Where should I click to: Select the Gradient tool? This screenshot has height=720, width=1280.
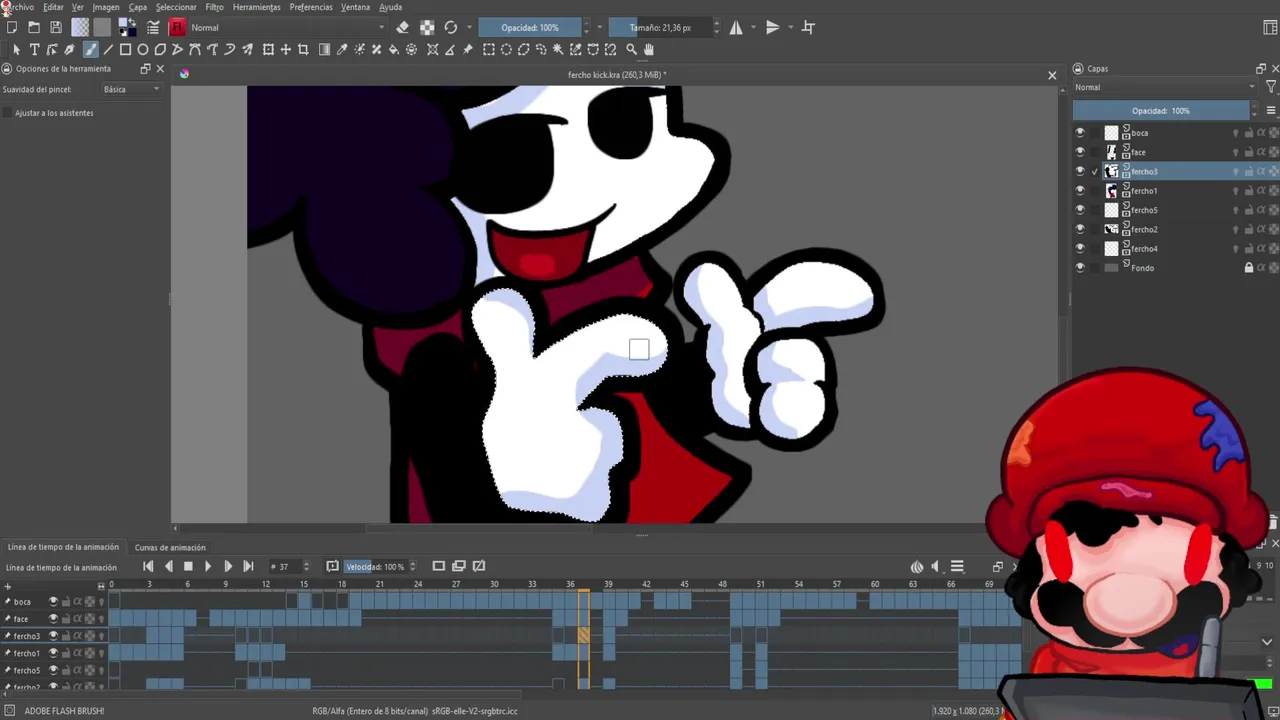pos(324,49)
